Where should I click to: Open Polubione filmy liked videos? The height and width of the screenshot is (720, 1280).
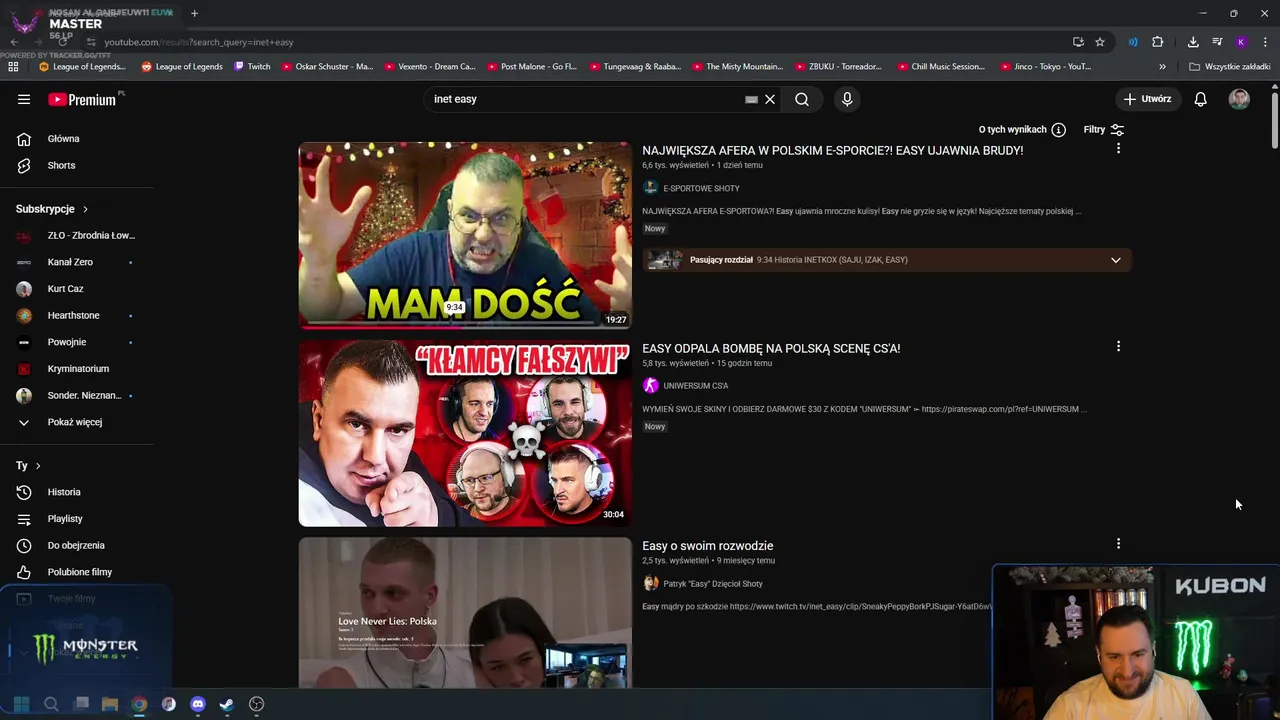(80, 572)
